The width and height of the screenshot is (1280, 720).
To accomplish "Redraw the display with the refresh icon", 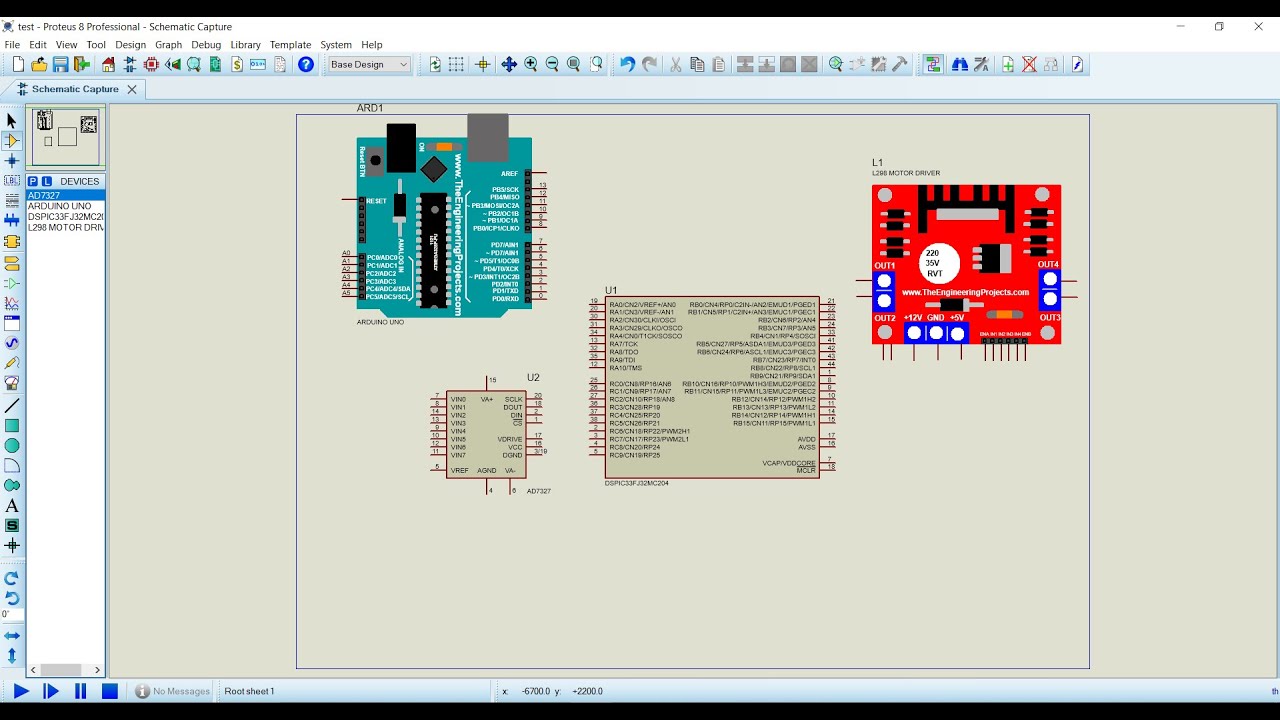I will tap(435, 64).
